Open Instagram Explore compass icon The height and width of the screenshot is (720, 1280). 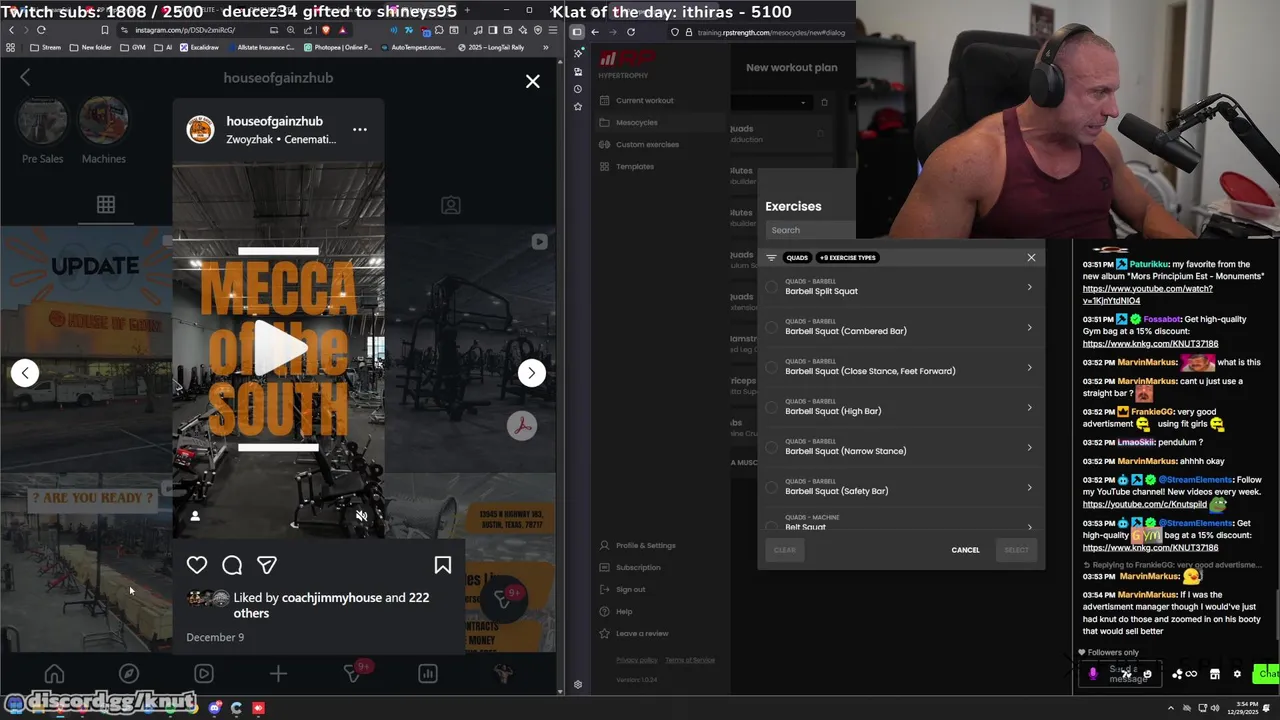[129, 674]
